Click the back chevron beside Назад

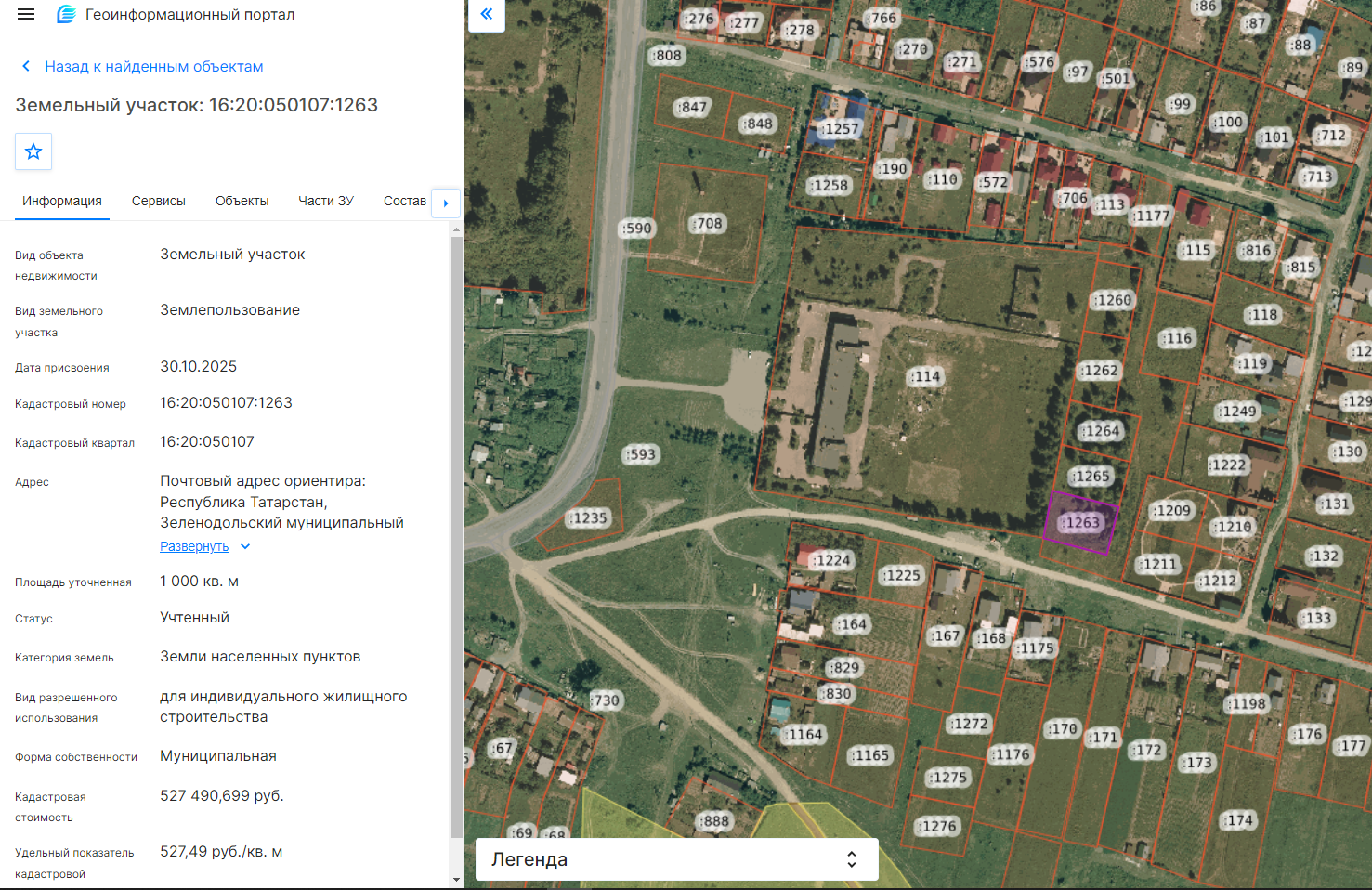(x=26, y=66)
